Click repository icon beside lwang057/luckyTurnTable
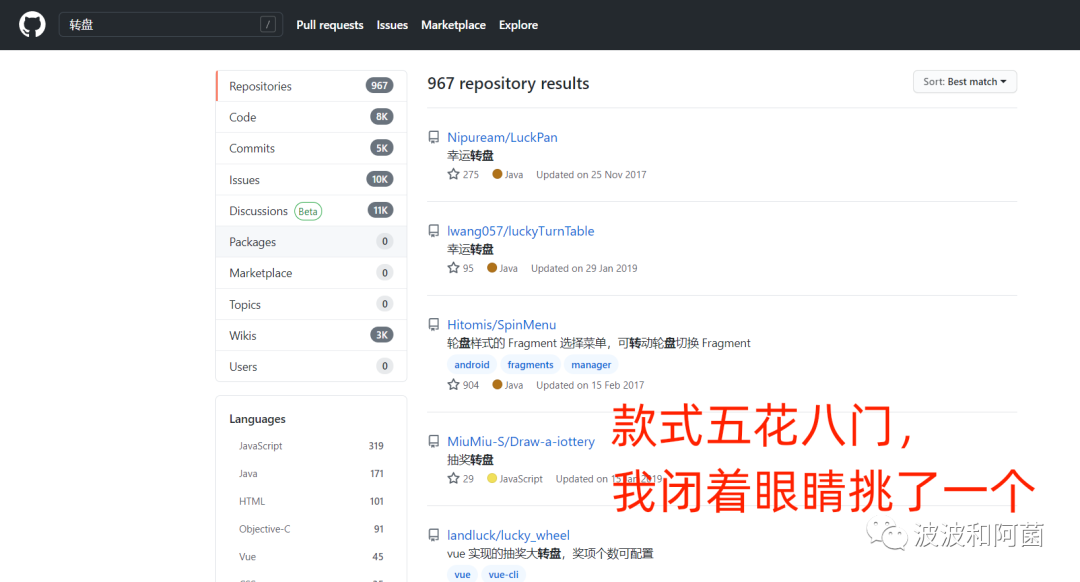Image resolution: width=1080 pixels, height=582 pixels. point(433,231)
